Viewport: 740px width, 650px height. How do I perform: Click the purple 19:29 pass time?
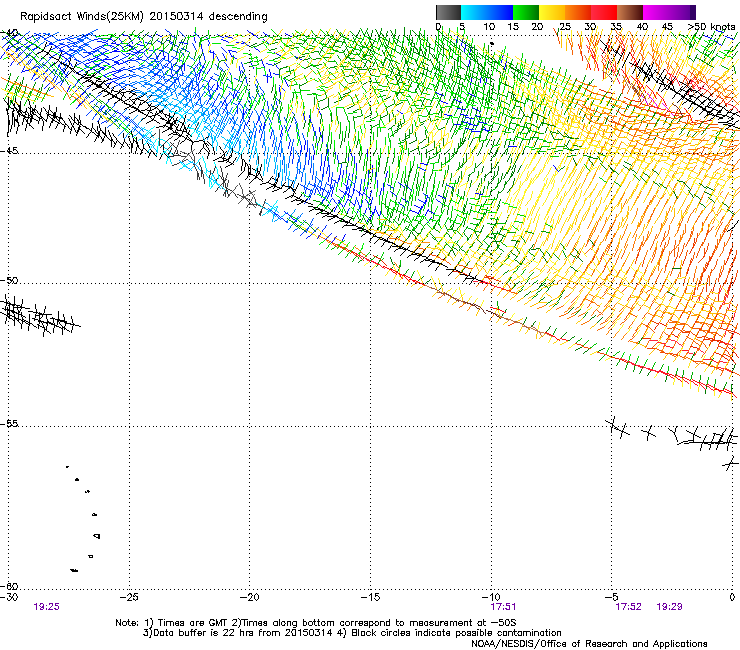tap(669, 607)
